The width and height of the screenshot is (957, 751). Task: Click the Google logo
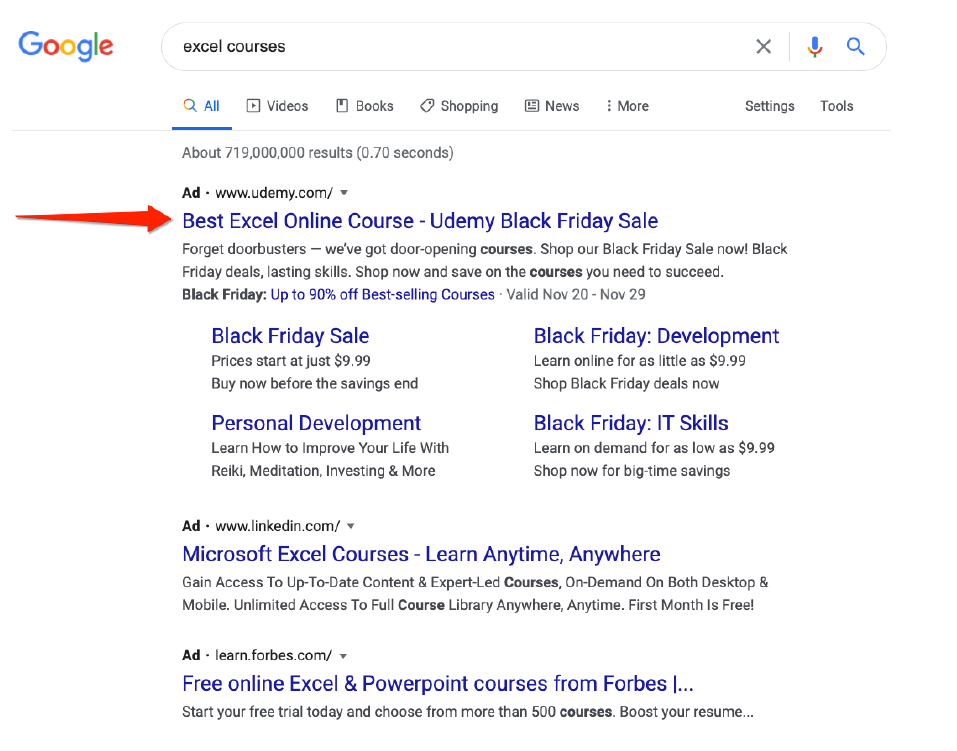[x=66, y=46]
